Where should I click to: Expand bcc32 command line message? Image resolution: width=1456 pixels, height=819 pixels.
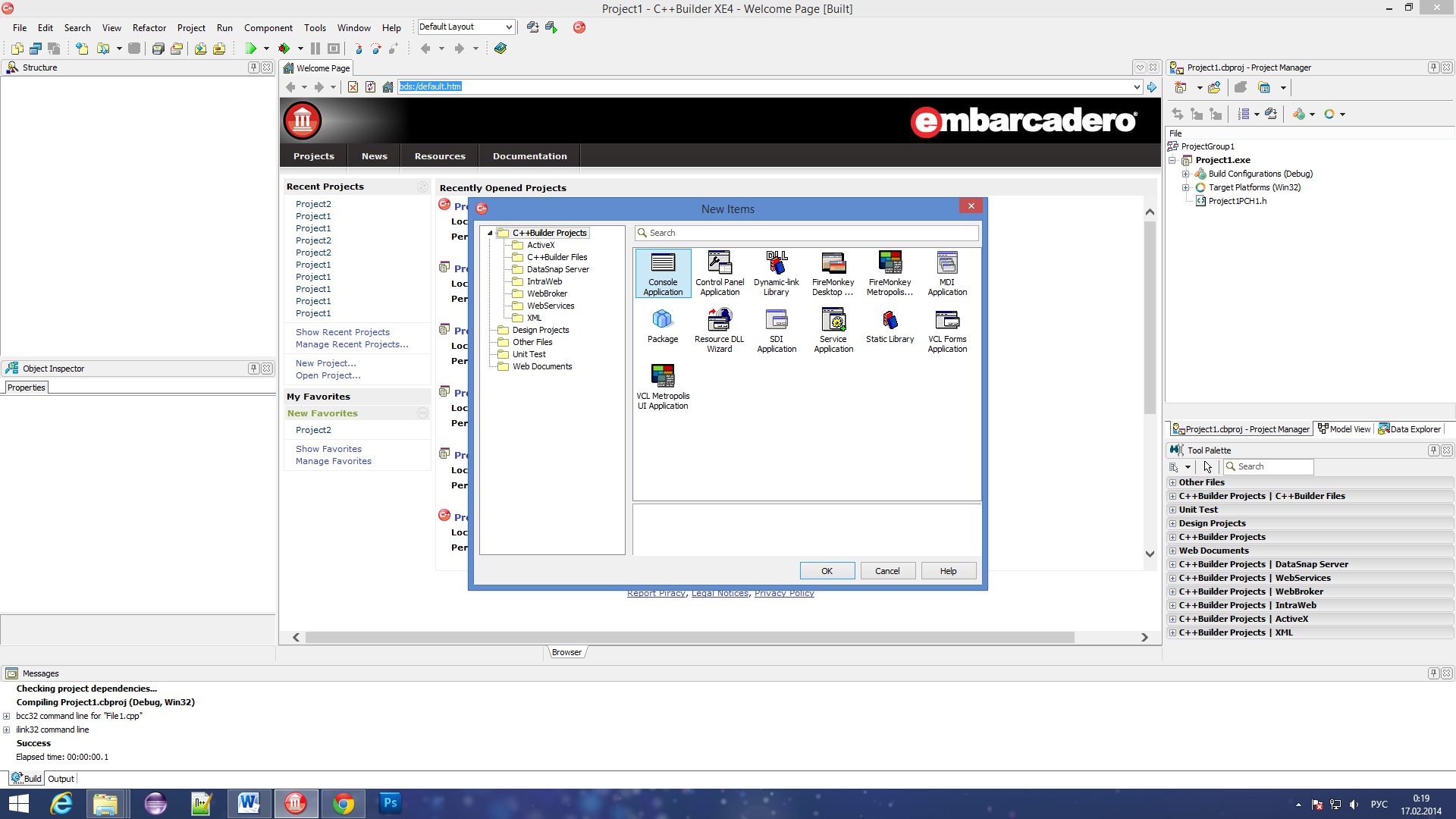[7, 717]
